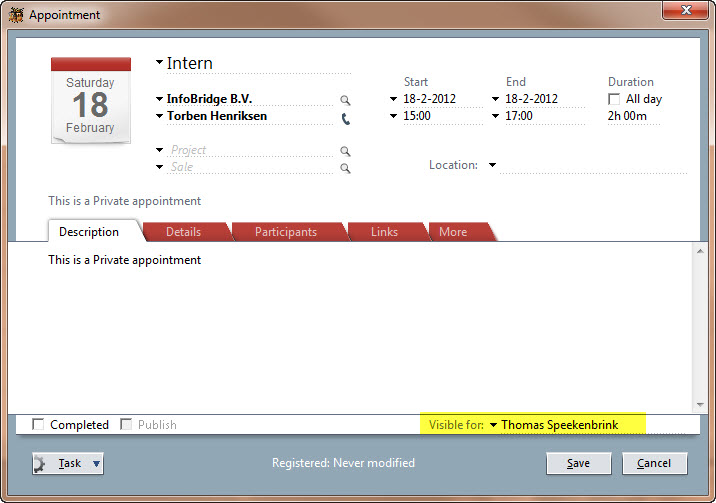Open the Project search magnifier

pos(345,151)
